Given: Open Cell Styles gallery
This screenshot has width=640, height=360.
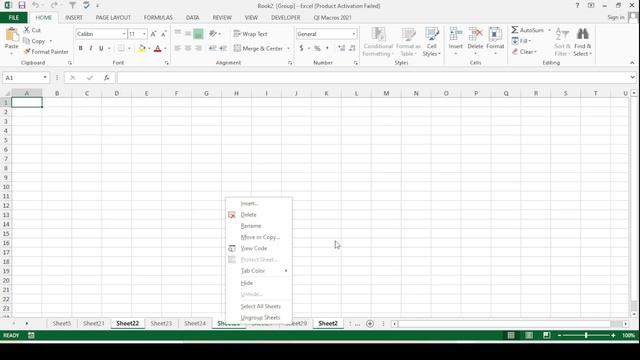Looking at the screenshot, I should 431,42.
